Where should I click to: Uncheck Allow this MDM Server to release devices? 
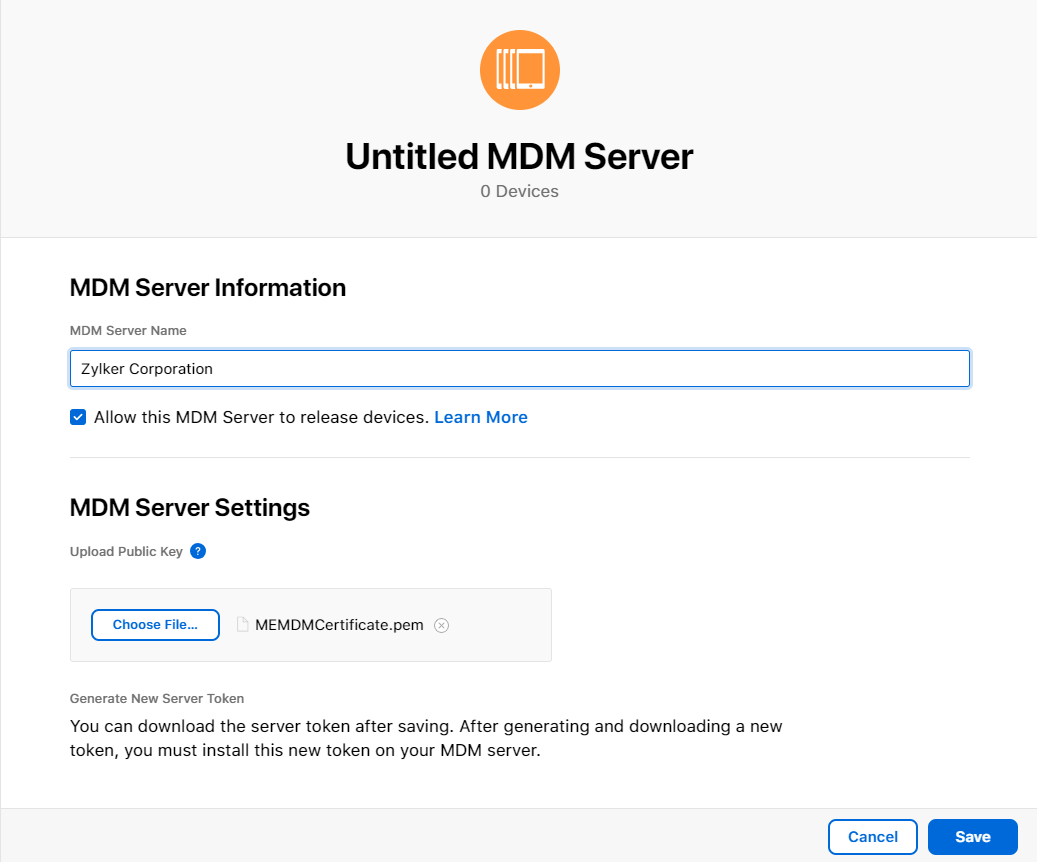coord(78,417)
